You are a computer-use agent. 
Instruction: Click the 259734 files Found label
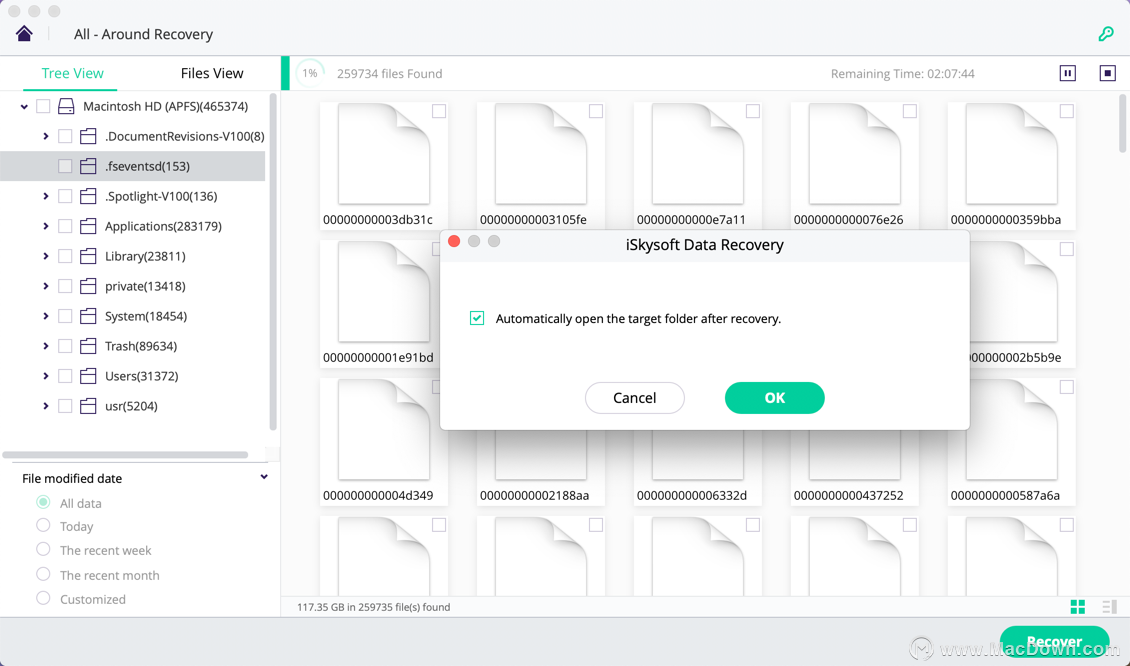point(389,74)
